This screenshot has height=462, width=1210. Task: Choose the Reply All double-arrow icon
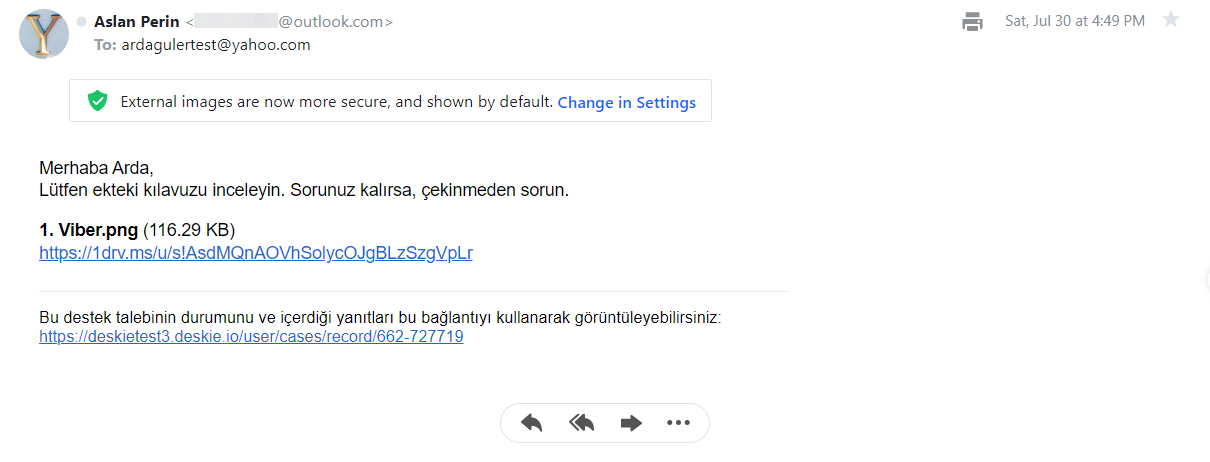click(581, 423)
